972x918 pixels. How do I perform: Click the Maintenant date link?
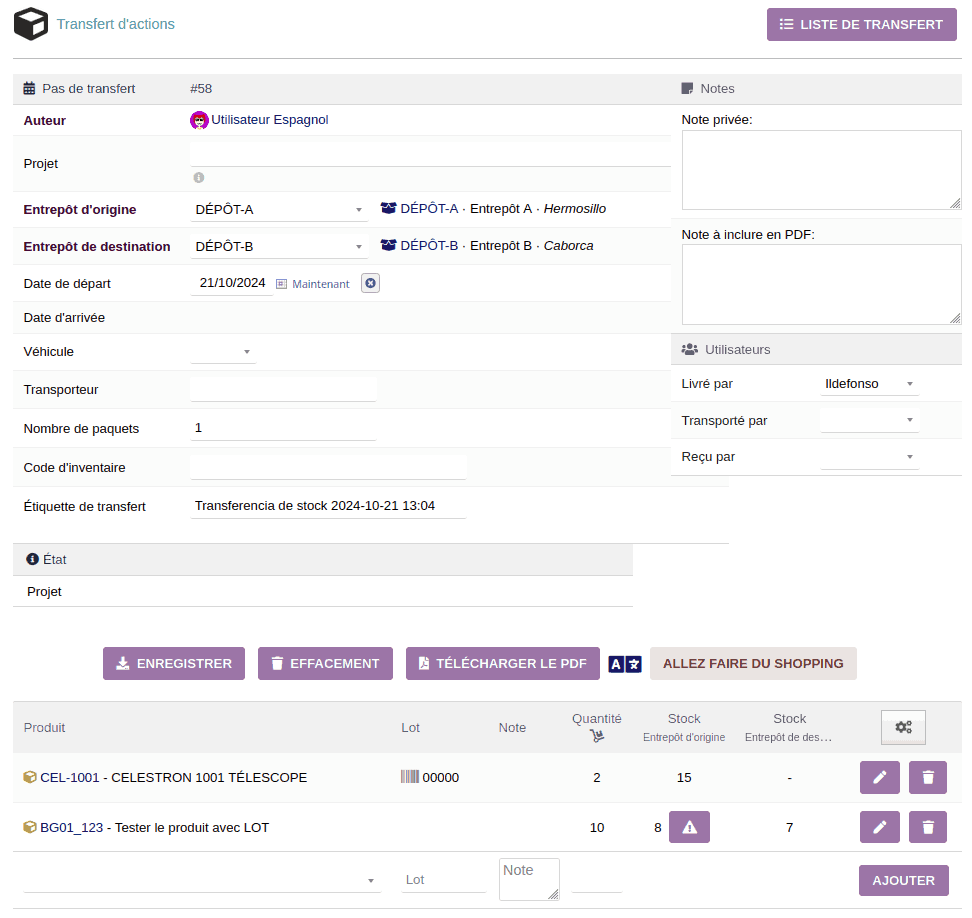pos(320,284)
